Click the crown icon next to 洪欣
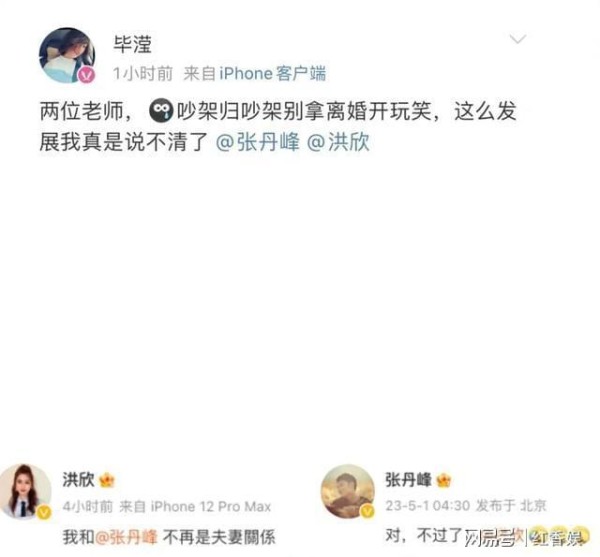The image size is (600, 557). [x=107, y=480]
